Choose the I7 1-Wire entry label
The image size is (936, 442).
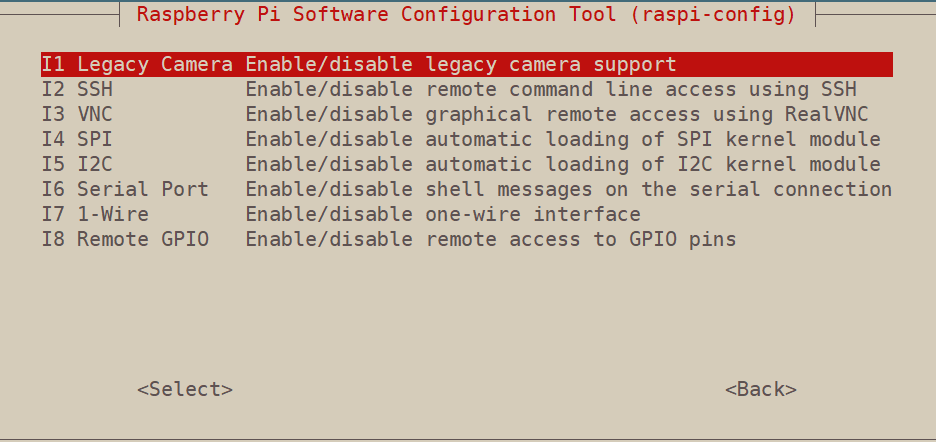(x=96, y=214)
